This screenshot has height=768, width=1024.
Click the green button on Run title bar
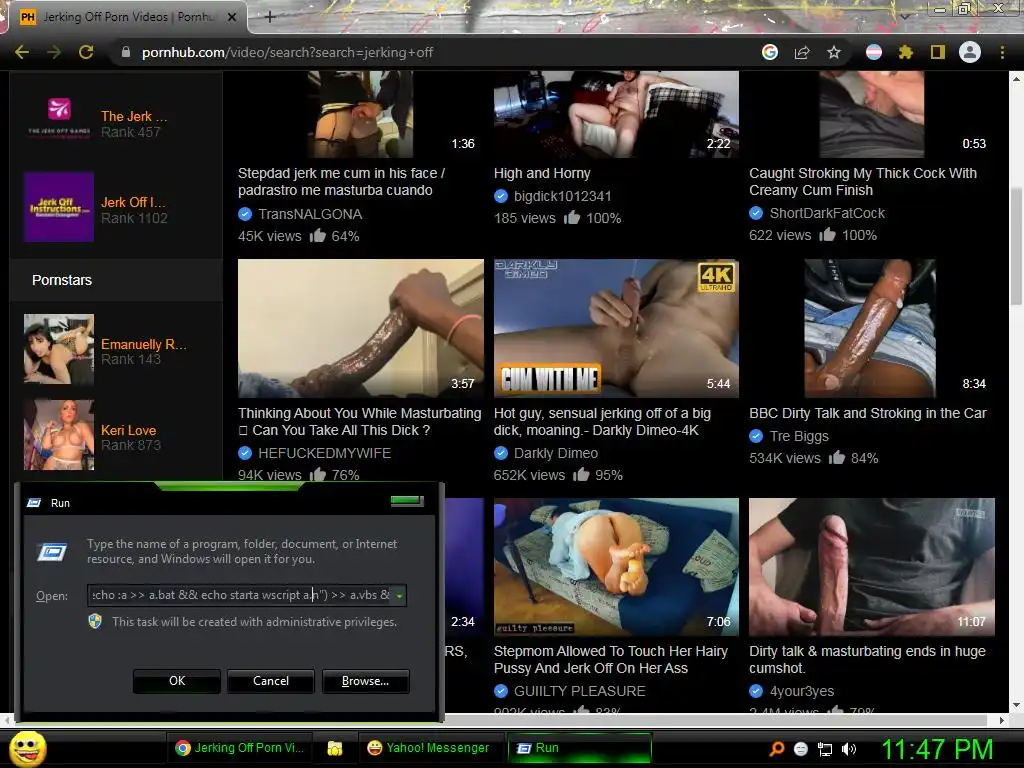coord(407,501)
